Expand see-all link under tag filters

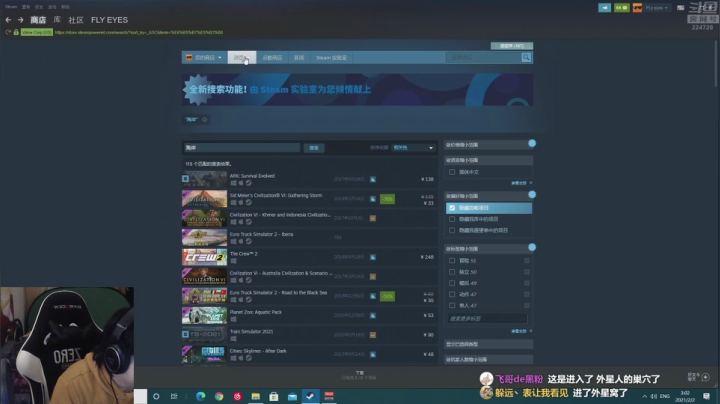pos(521,331)
